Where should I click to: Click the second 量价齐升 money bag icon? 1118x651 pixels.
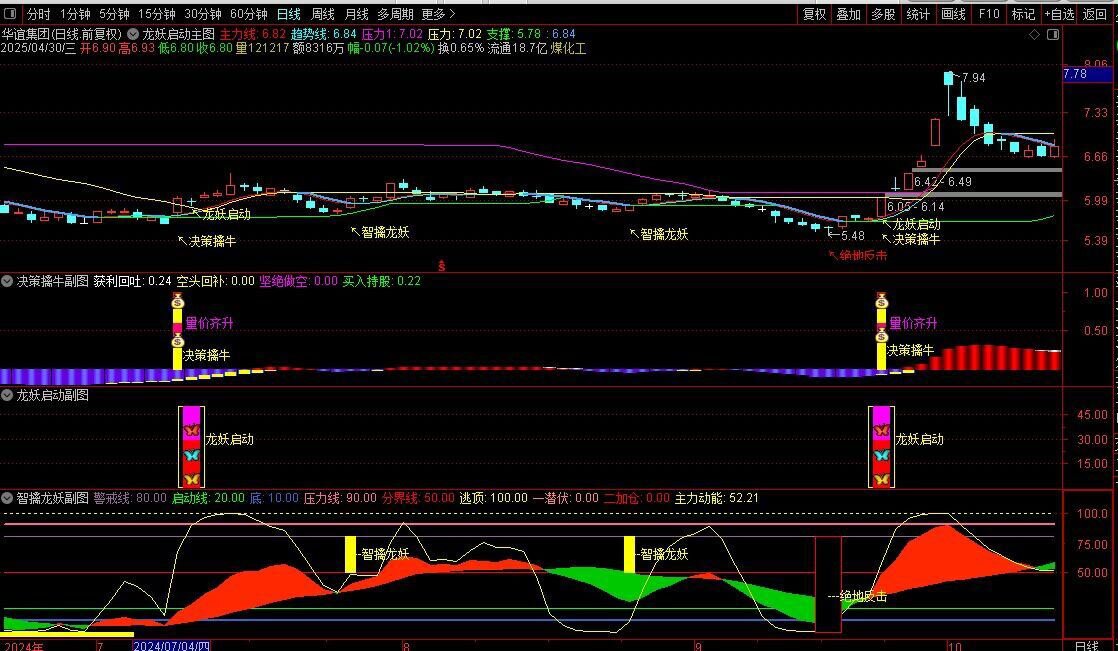pyautogui.click(x=882, y=302)
